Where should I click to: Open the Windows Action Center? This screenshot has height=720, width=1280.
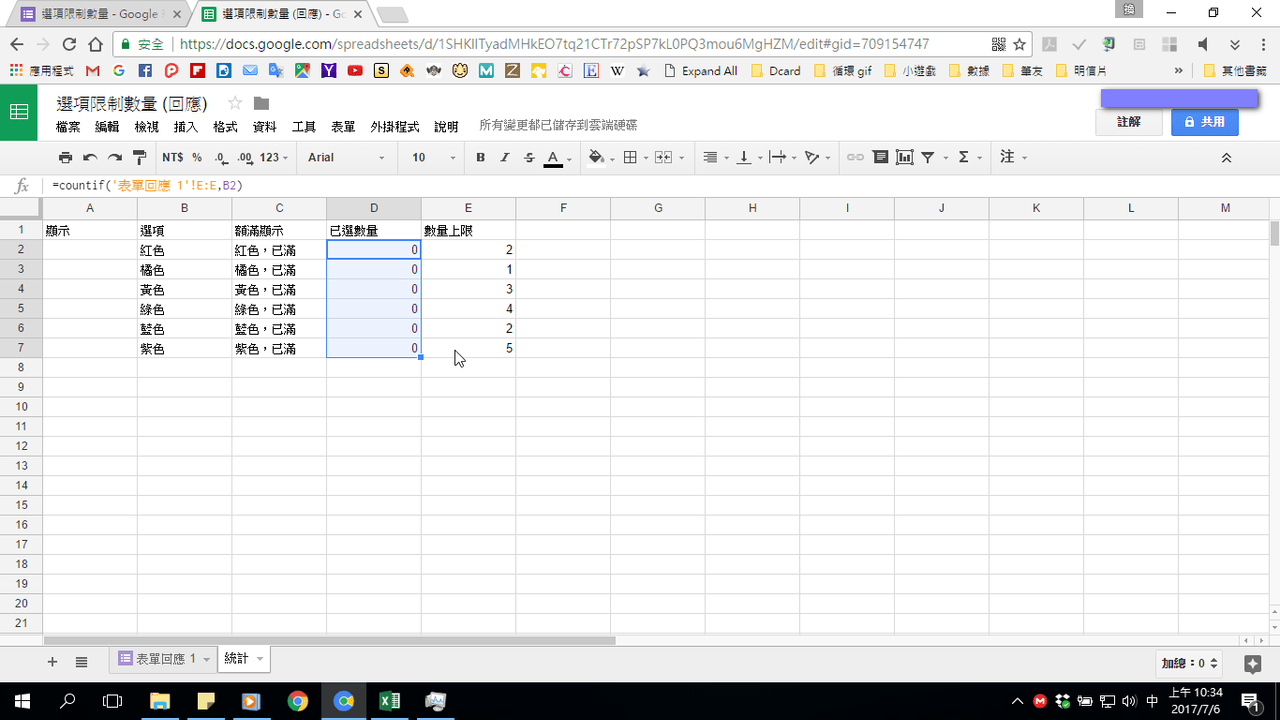click(x=1249, y=701)
